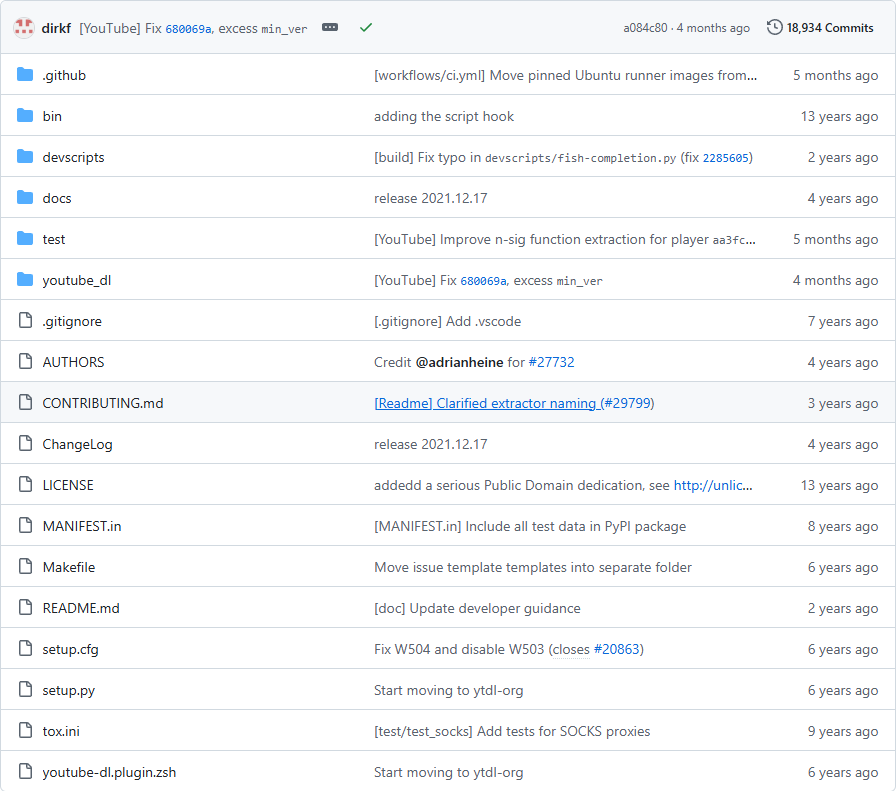This screenshot has width=896, height=792.
Task: Open the 18,934 Commits history
Action: [821, 28]
